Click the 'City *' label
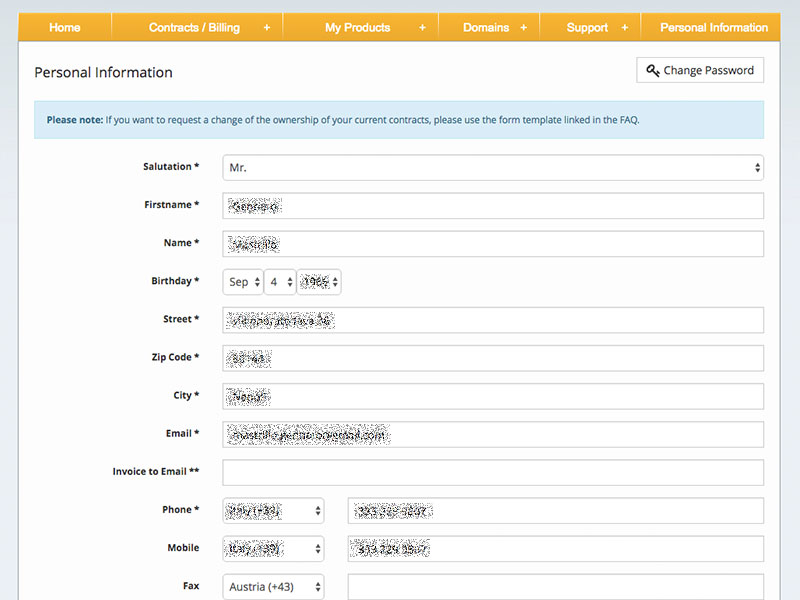The width and height of the screenshot is (800, 600). click(x=186, y=395)
